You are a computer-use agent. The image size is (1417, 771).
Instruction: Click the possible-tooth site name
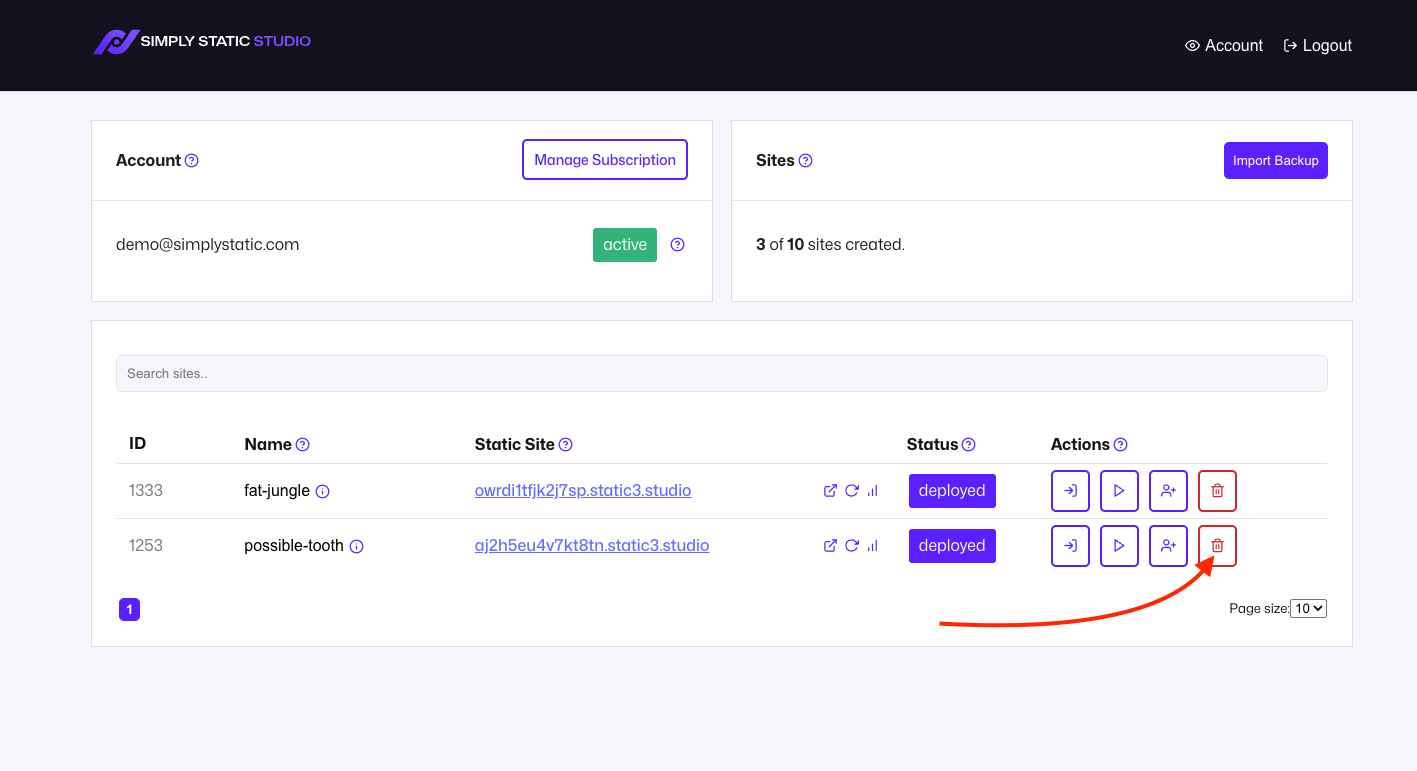(294, 546)
